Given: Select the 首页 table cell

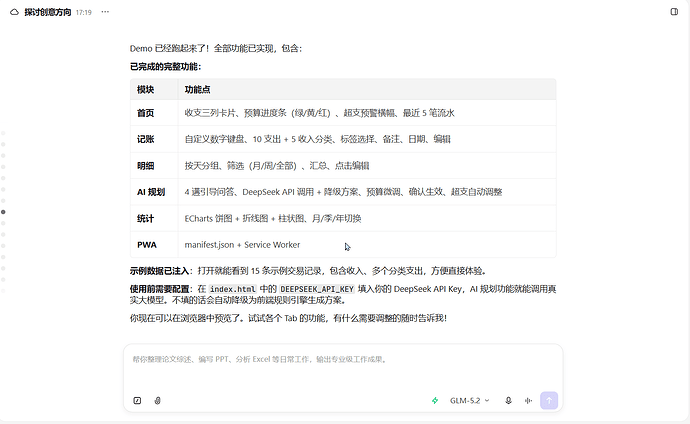Looking at the screenshot, I should (154, 113).
